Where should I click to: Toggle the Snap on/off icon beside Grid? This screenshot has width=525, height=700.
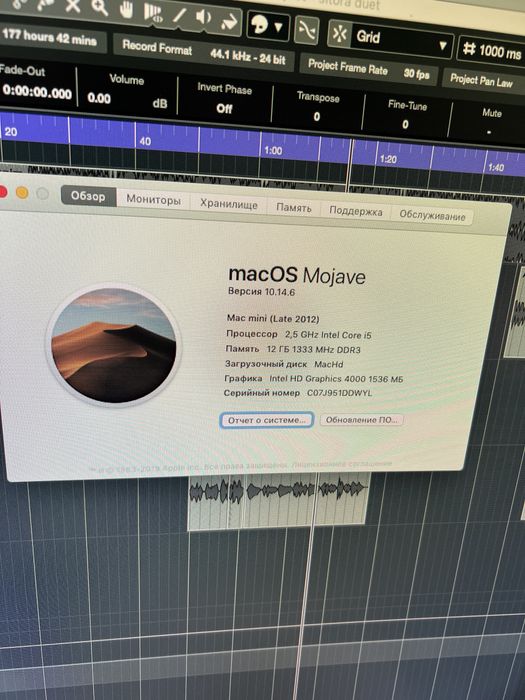(340, 34)
